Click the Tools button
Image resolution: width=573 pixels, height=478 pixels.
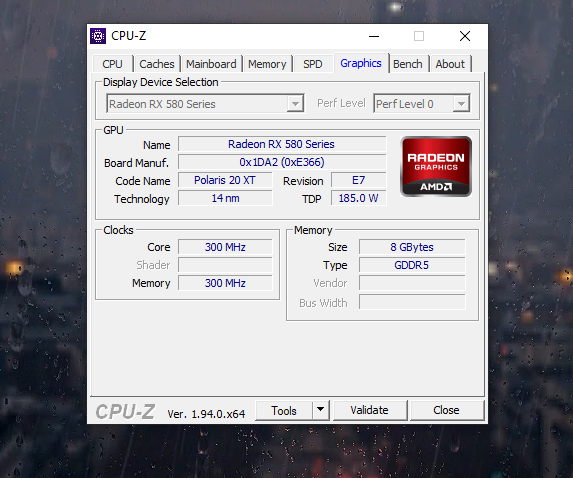[284, 410]
